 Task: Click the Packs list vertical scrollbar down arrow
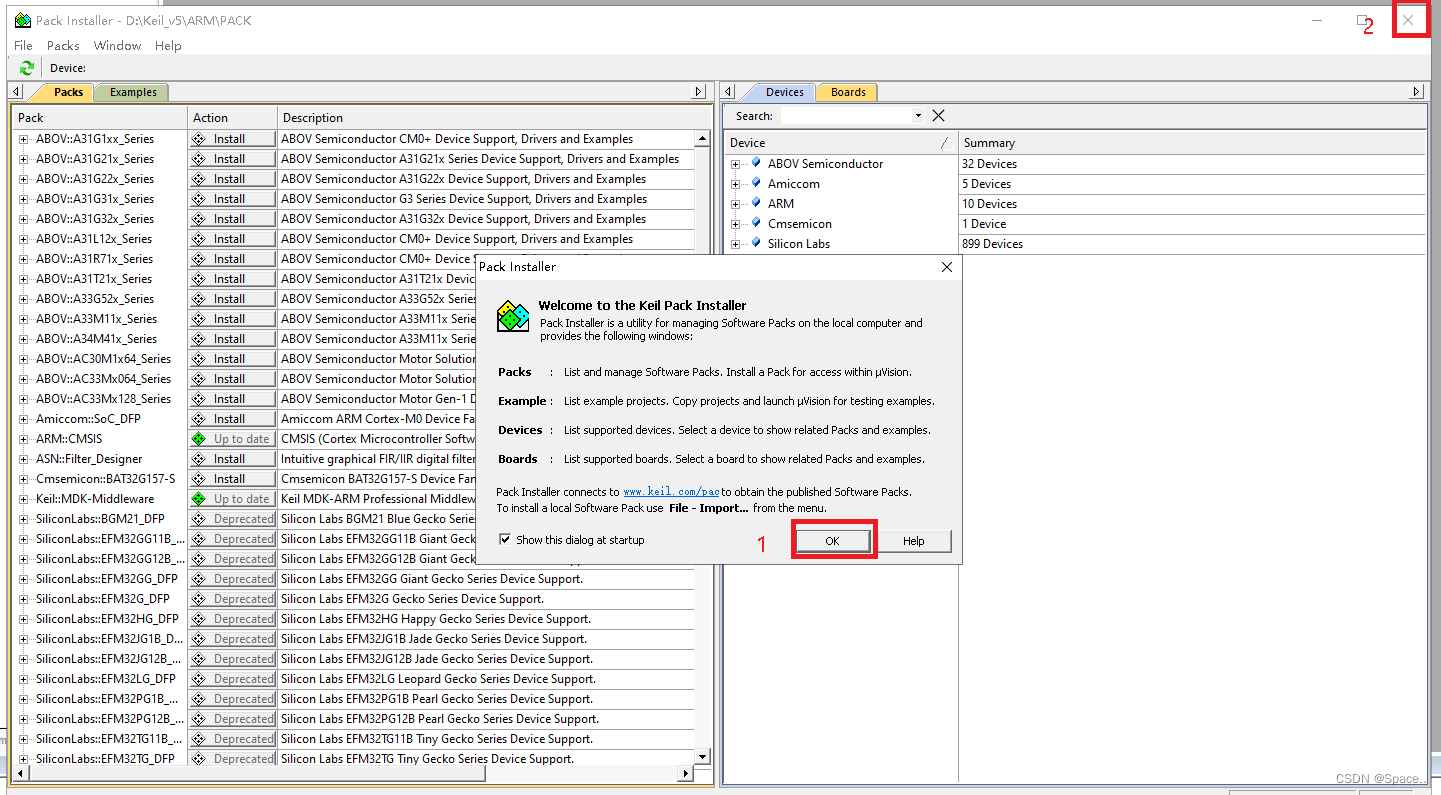[703, 757]
